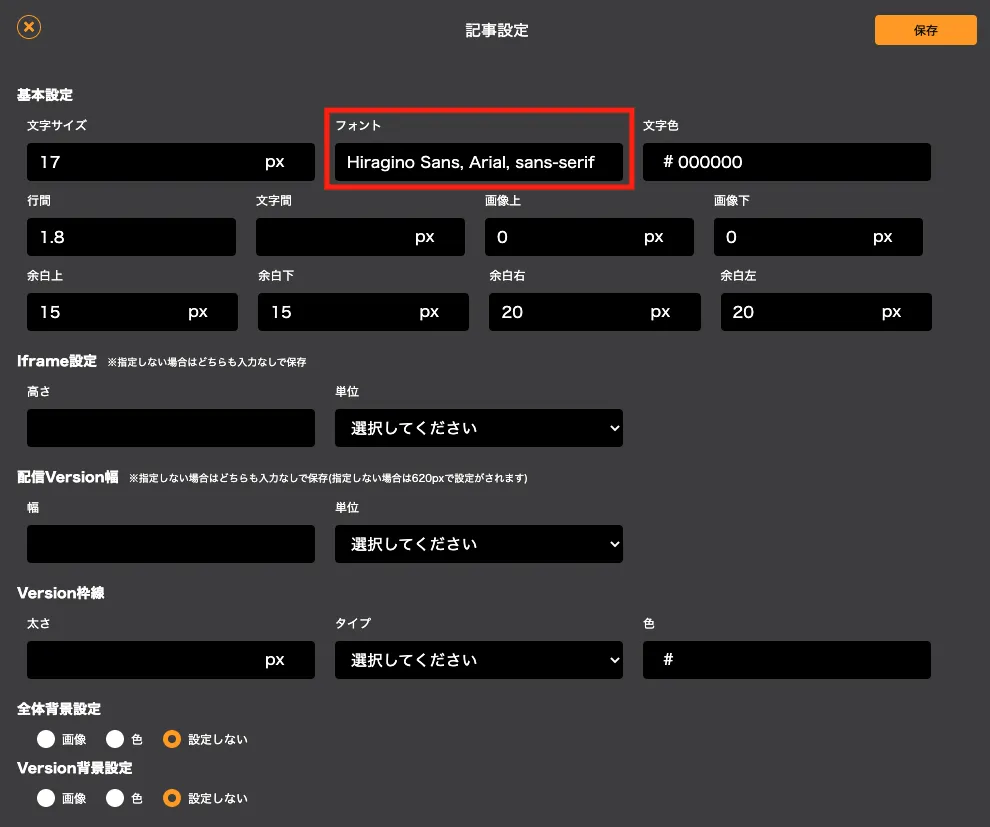Expand the Version枠線 タイプ dropdown
The width and height of the screenshot is (990, 827).
(x=479, y=660)
